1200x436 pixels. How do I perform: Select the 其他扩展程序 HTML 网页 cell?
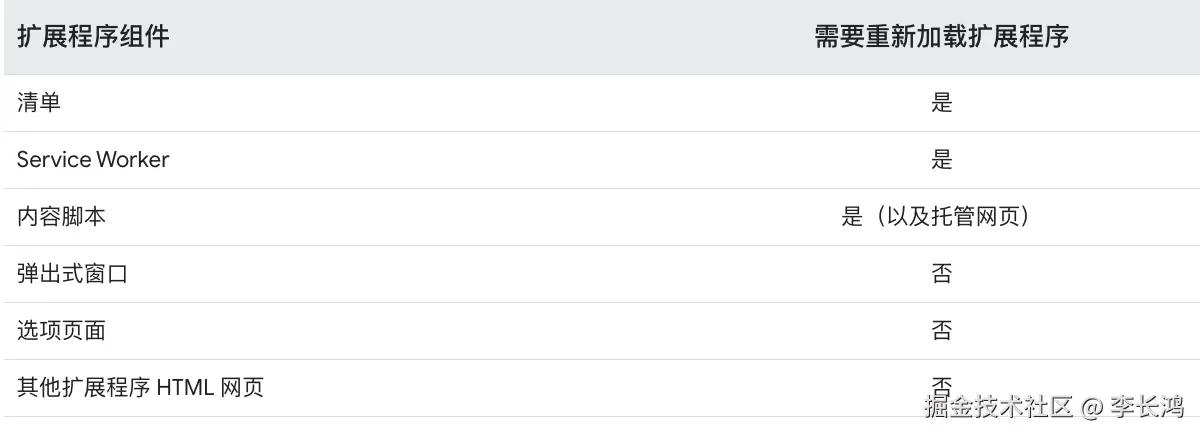pos(140,387)
